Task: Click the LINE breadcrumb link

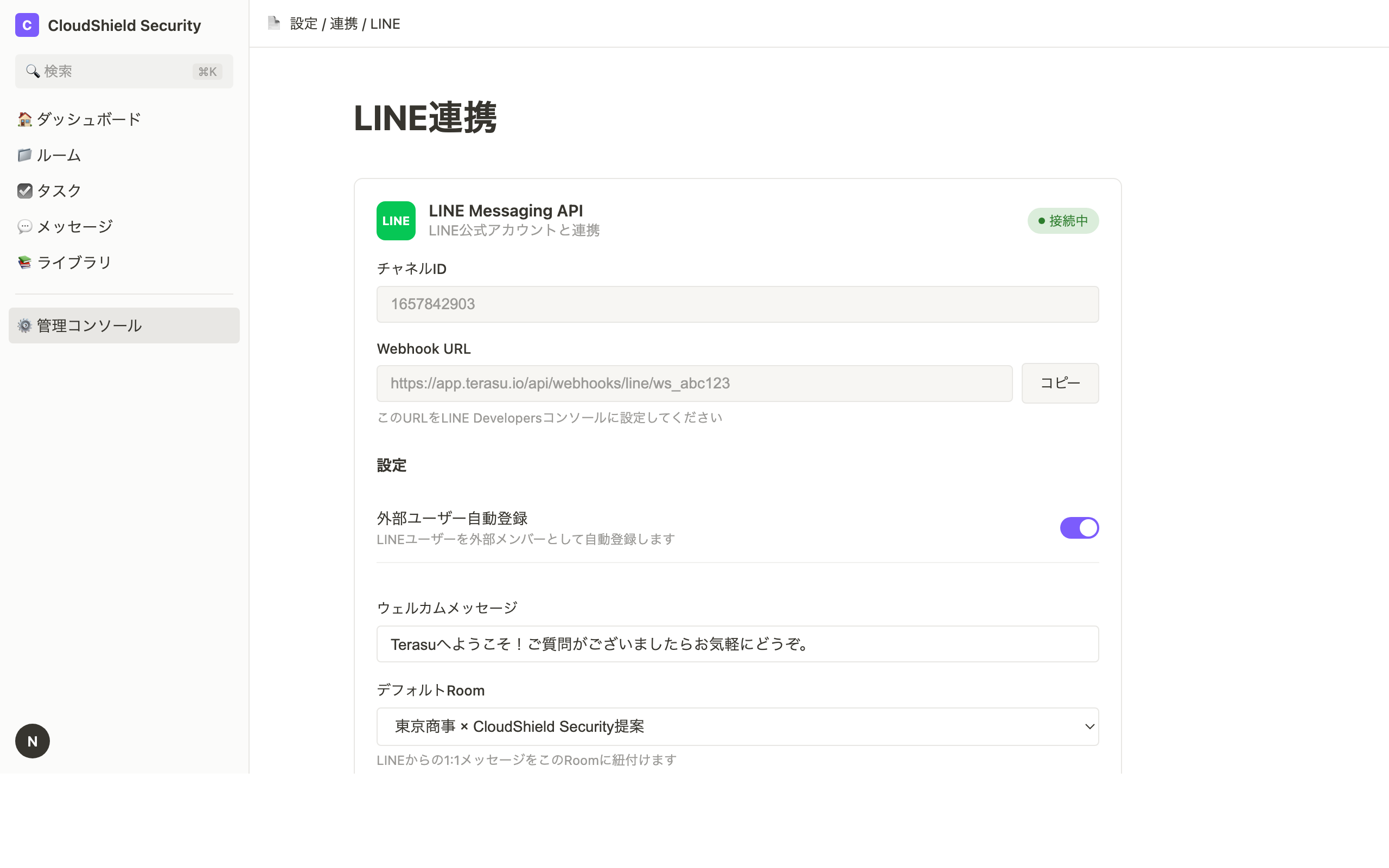Action: tap(385, 23)
